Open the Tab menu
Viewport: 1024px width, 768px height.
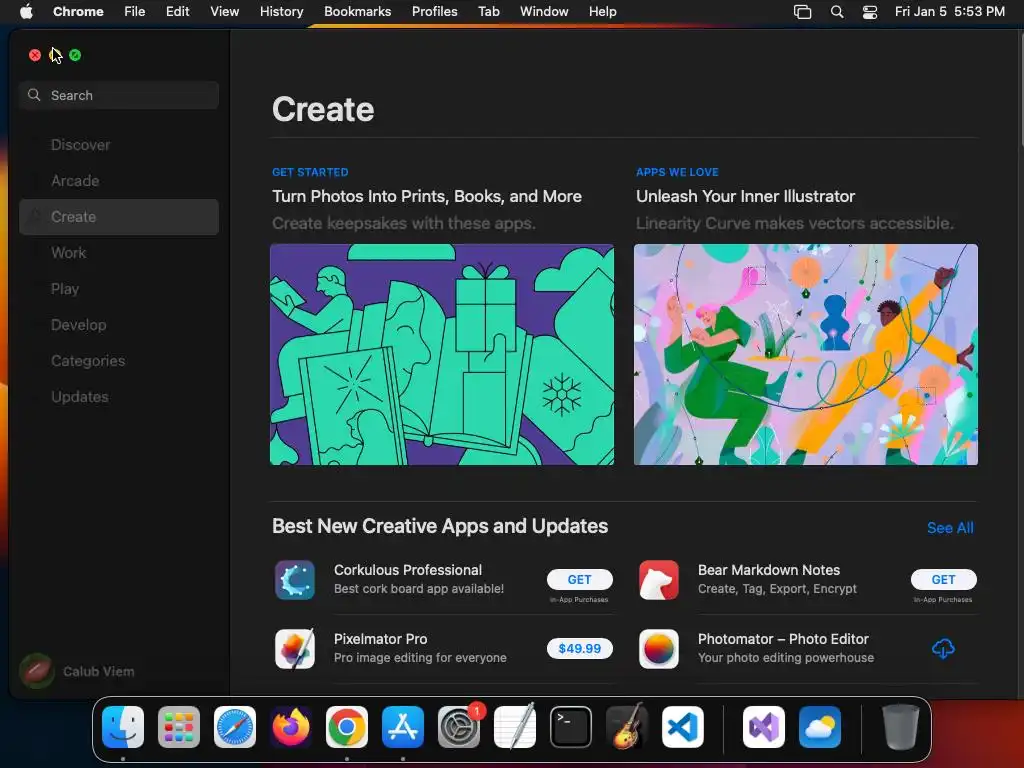[488, 12]
